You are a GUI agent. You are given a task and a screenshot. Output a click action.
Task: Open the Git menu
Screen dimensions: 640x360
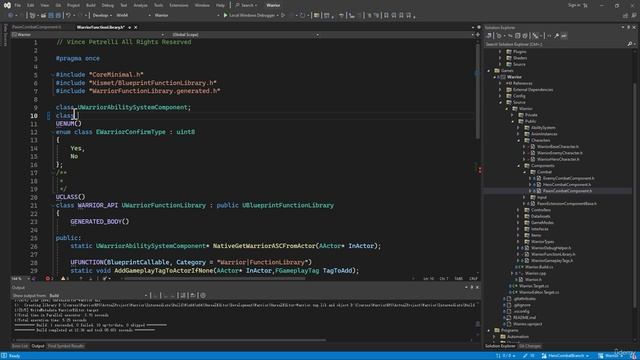pos(58,5)
